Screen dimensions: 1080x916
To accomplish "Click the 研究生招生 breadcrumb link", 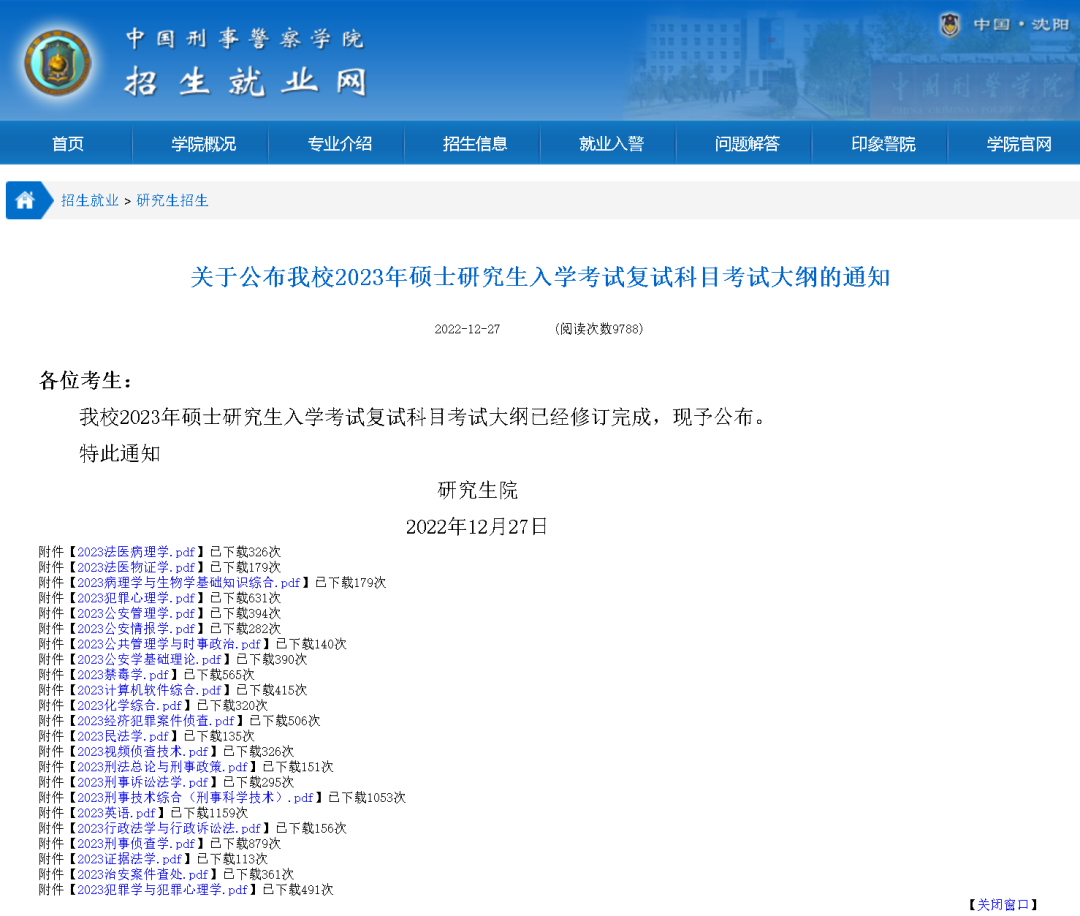I will (172, 200).
